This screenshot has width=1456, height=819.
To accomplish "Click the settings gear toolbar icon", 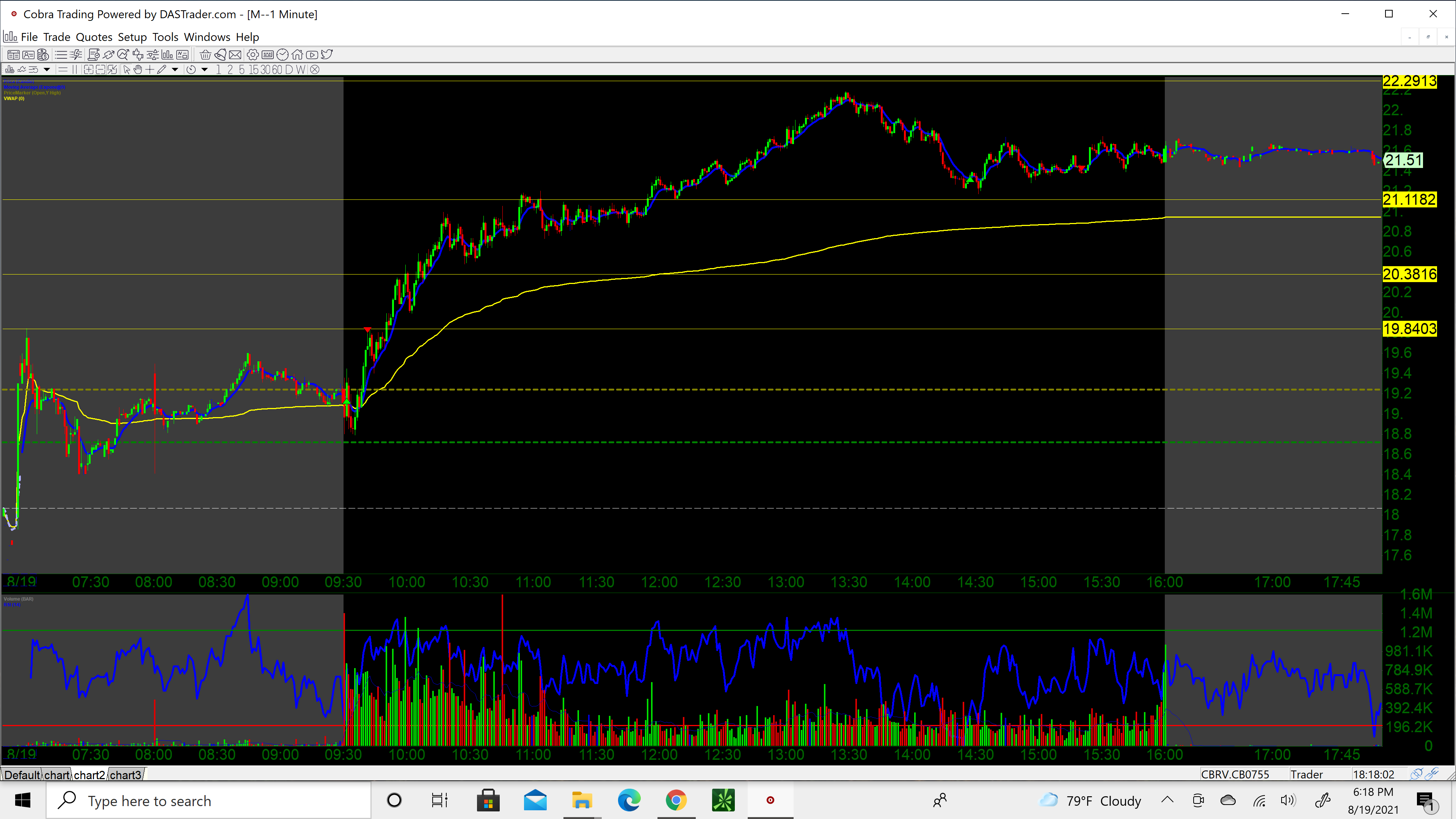I will pyautogui.click(x=253, y=55).
